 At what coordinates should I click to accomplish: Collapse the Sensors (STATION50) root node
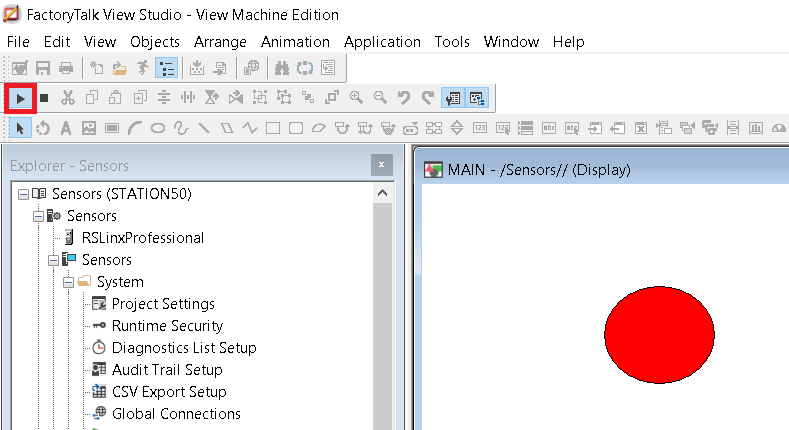23,194
